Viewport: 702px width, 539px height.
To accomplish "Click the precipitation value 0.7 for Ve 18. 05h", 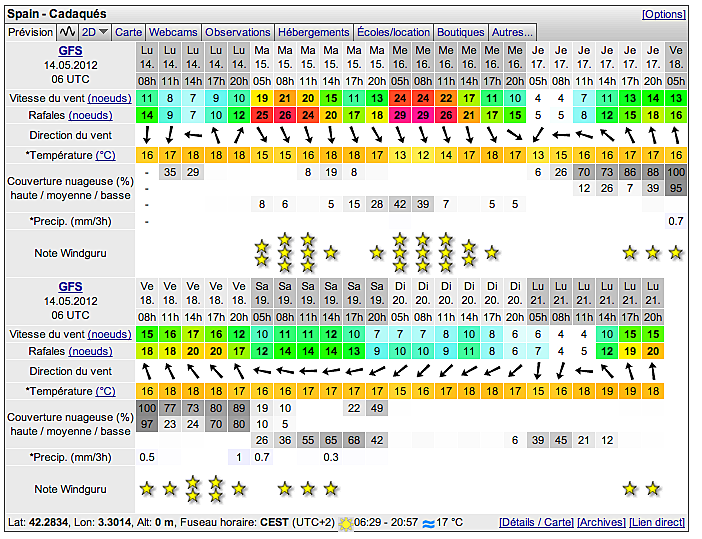I will [x=676, y=221].
